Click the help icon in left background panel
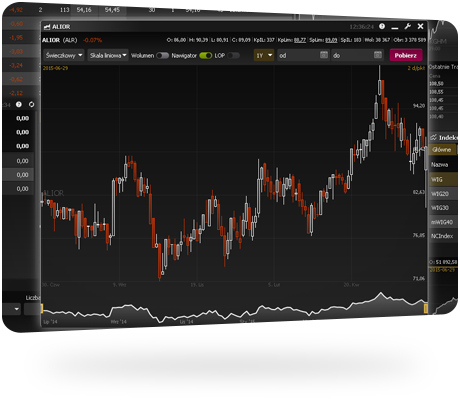The height and width of the screenshot is (400, 460). (x=19, y=105)
